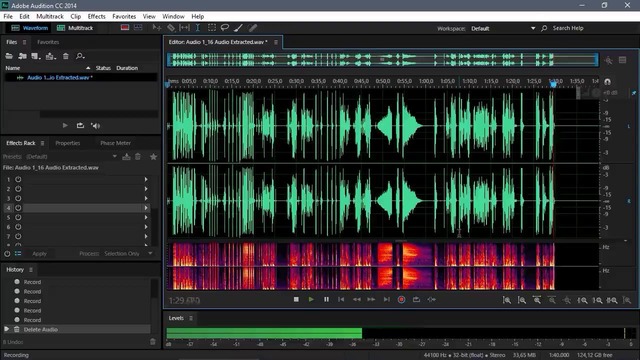Select the Razor tool
Viewport: 640px width, 360px height.
(171, 28)
